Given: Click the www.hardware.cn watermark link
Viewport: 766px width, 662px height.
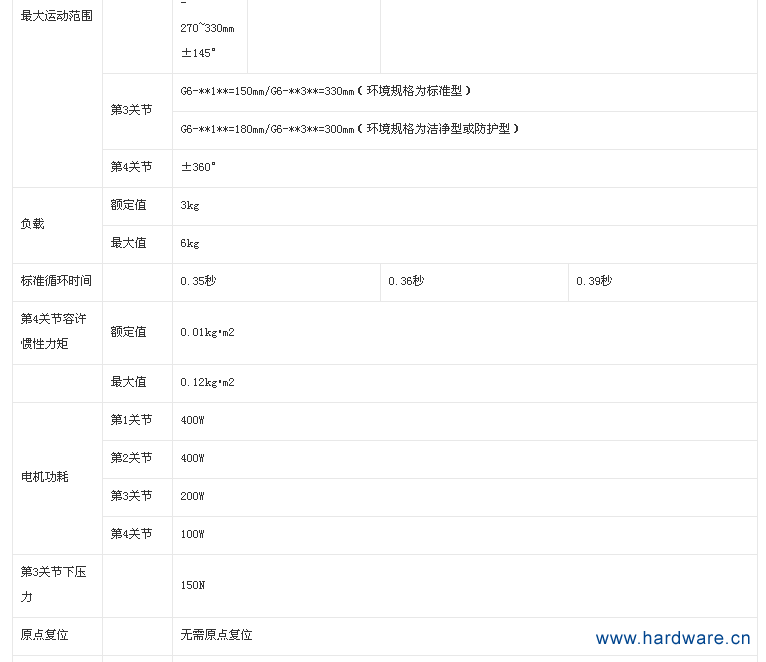Looking at the screenshot, I should (672, 638).
